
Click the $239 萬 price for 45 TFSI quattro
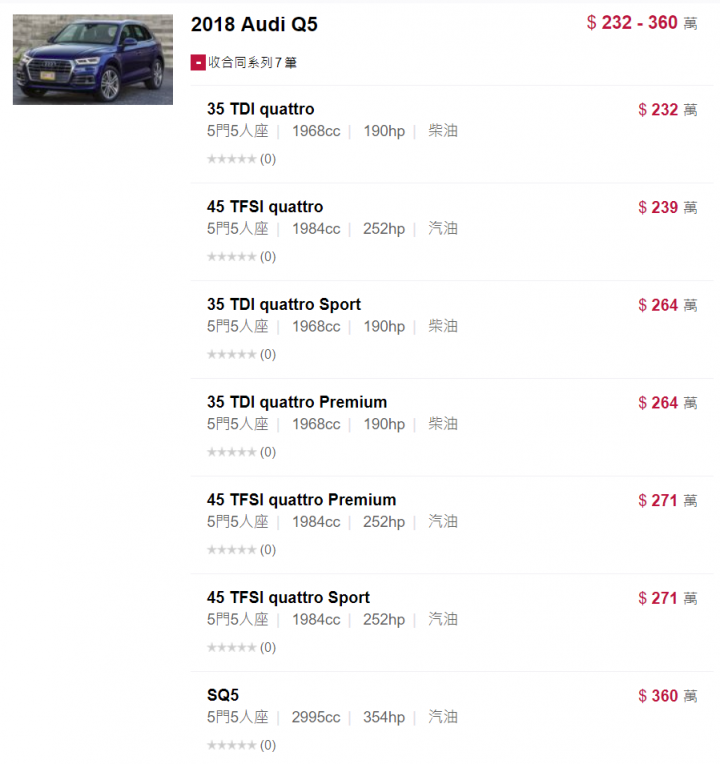pyautogui.click(x=668, y=208)
